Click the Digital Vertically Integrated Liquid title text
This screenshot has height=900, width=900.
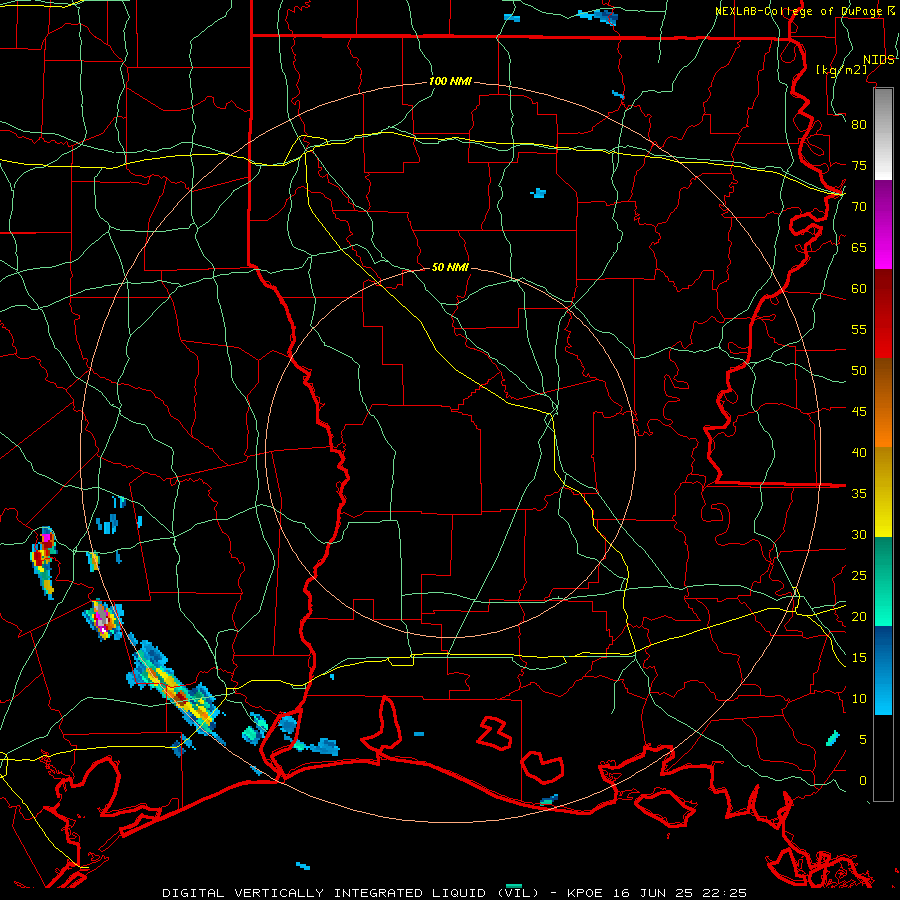pyautogui.click(x=351, y=893)
